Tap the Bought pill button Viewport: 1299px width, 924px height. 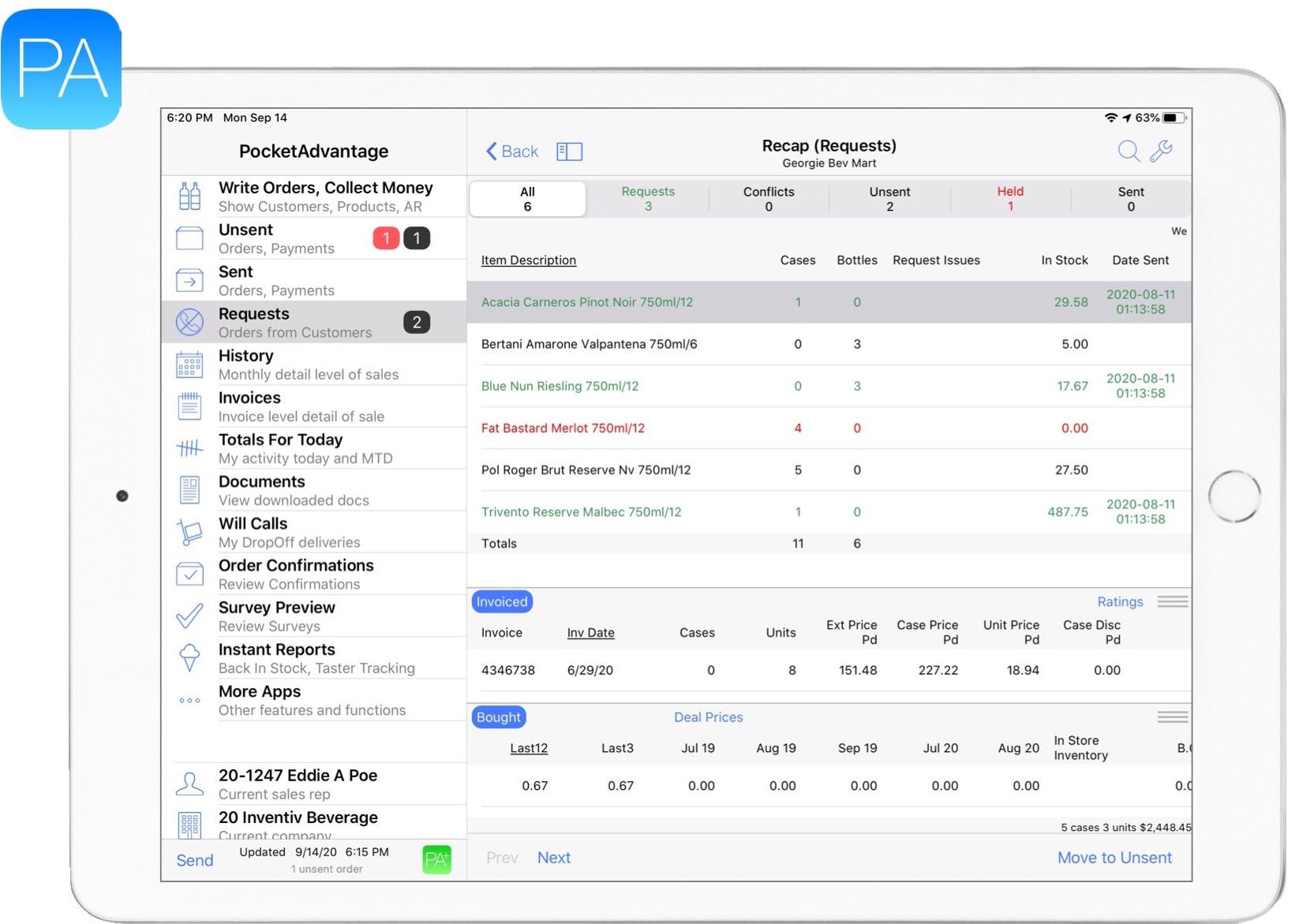click(499, 716)
